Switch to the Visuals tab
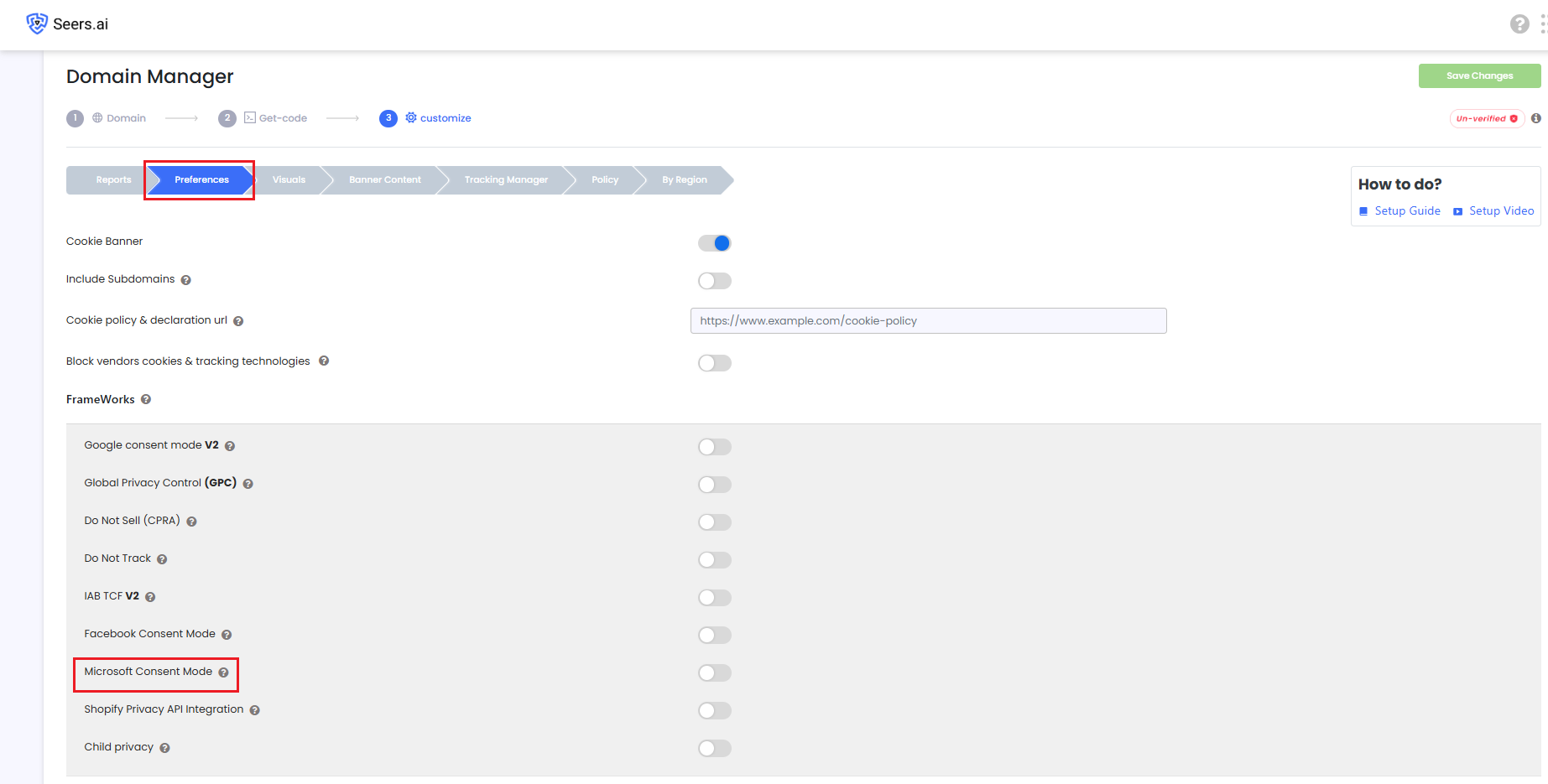The image size is (1548, 784). pos(289,180)
